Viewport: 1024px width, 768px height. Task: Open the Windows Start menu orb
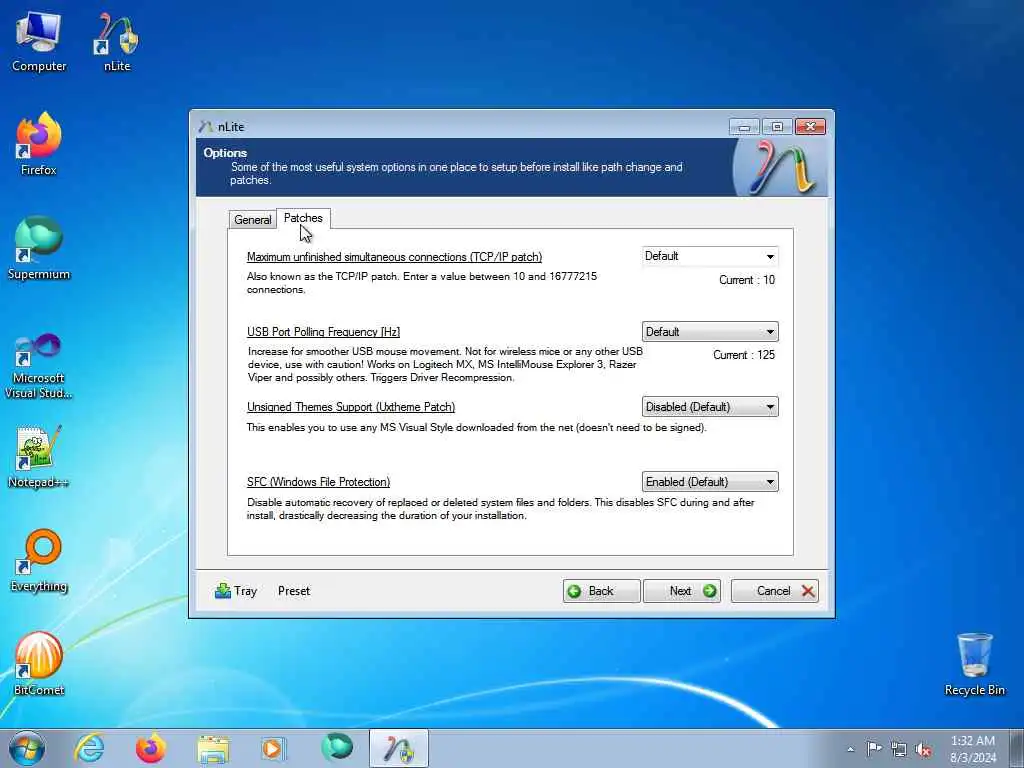27,748
